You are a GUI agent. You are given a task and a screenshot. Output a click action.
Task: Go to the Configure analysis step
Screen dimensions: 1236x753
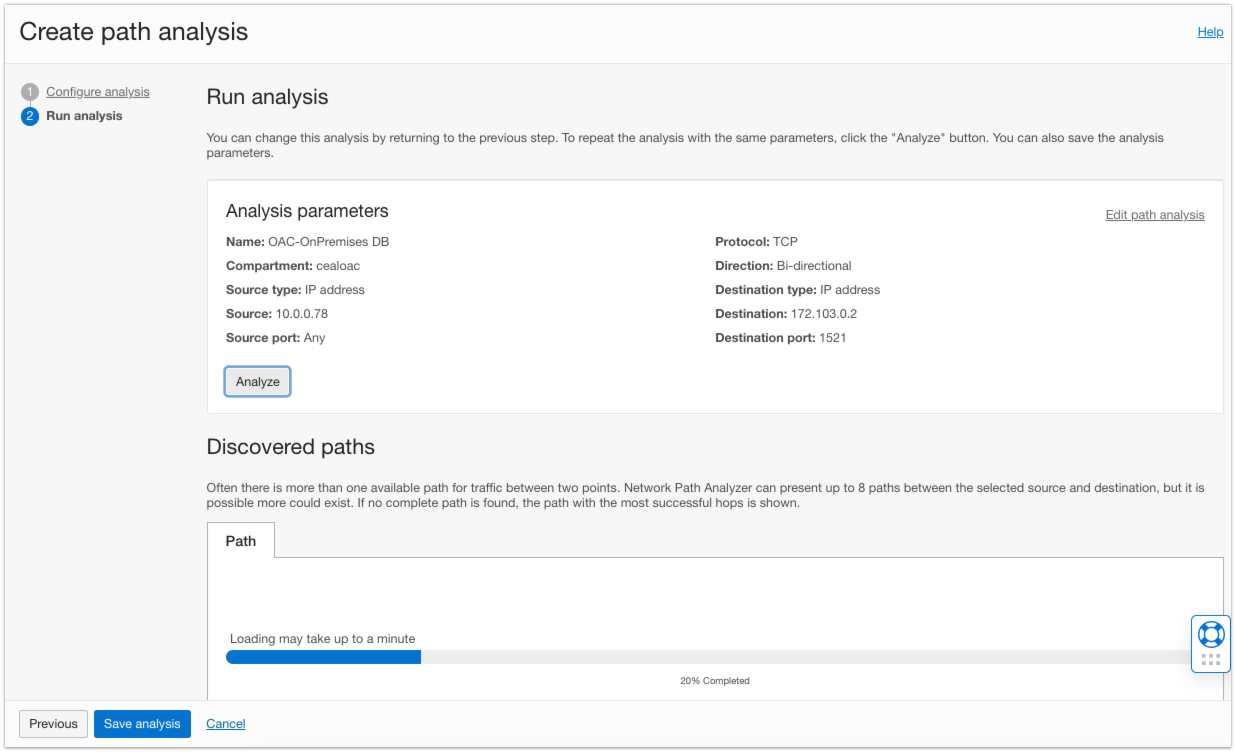98,92
